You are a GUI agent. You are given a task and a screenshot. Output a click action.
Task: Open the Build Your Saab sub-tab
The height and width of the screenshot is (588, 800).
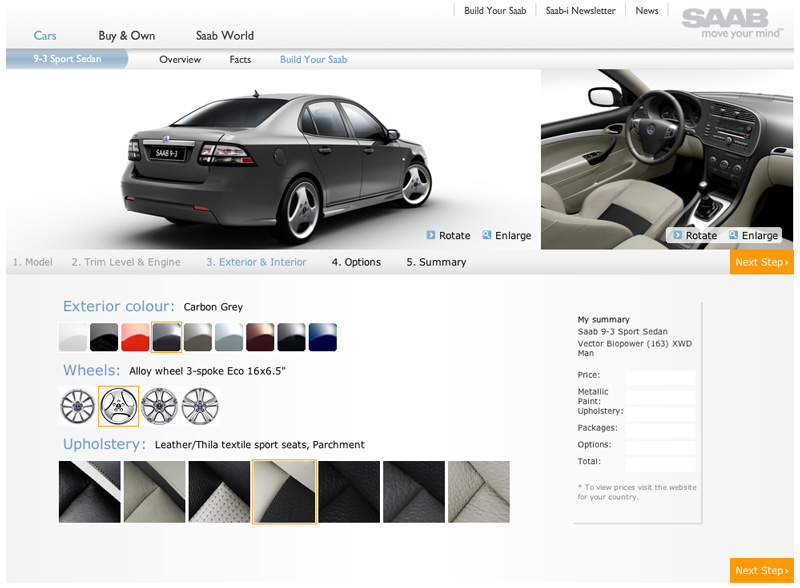coord(313,60)
